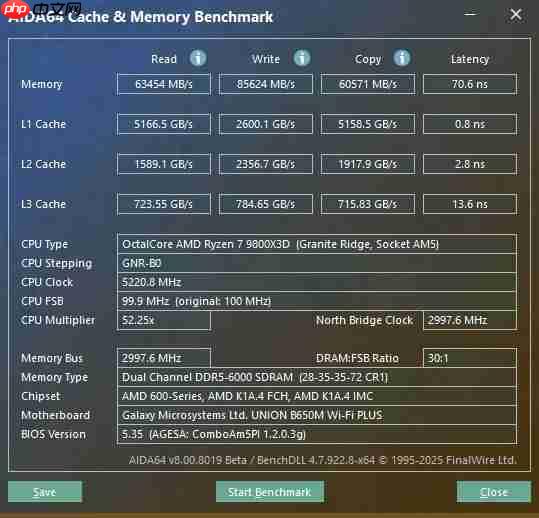Select the Memory latency 70.6 ns cell
539x518 pixels.
470,84
